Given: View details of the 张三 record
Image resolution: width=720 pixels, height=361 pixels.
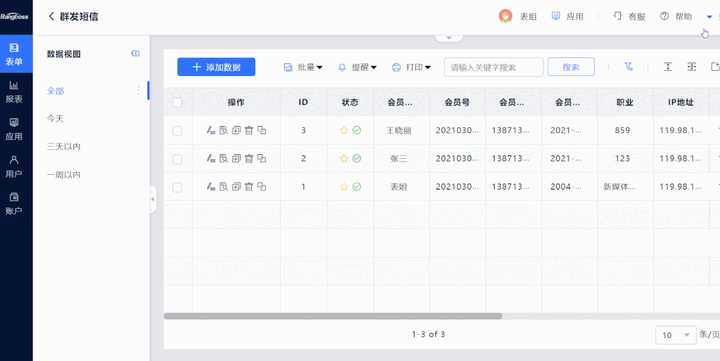Looking at the screenshot, I should click(224, 158).
